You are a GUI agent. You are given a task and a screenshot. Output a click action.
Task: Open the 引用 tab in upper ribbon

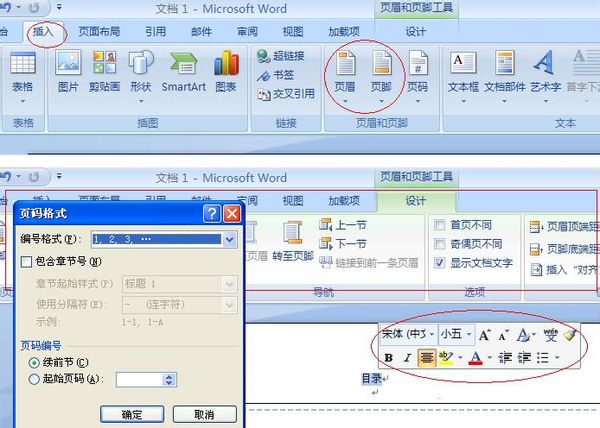tap(155, 31)
